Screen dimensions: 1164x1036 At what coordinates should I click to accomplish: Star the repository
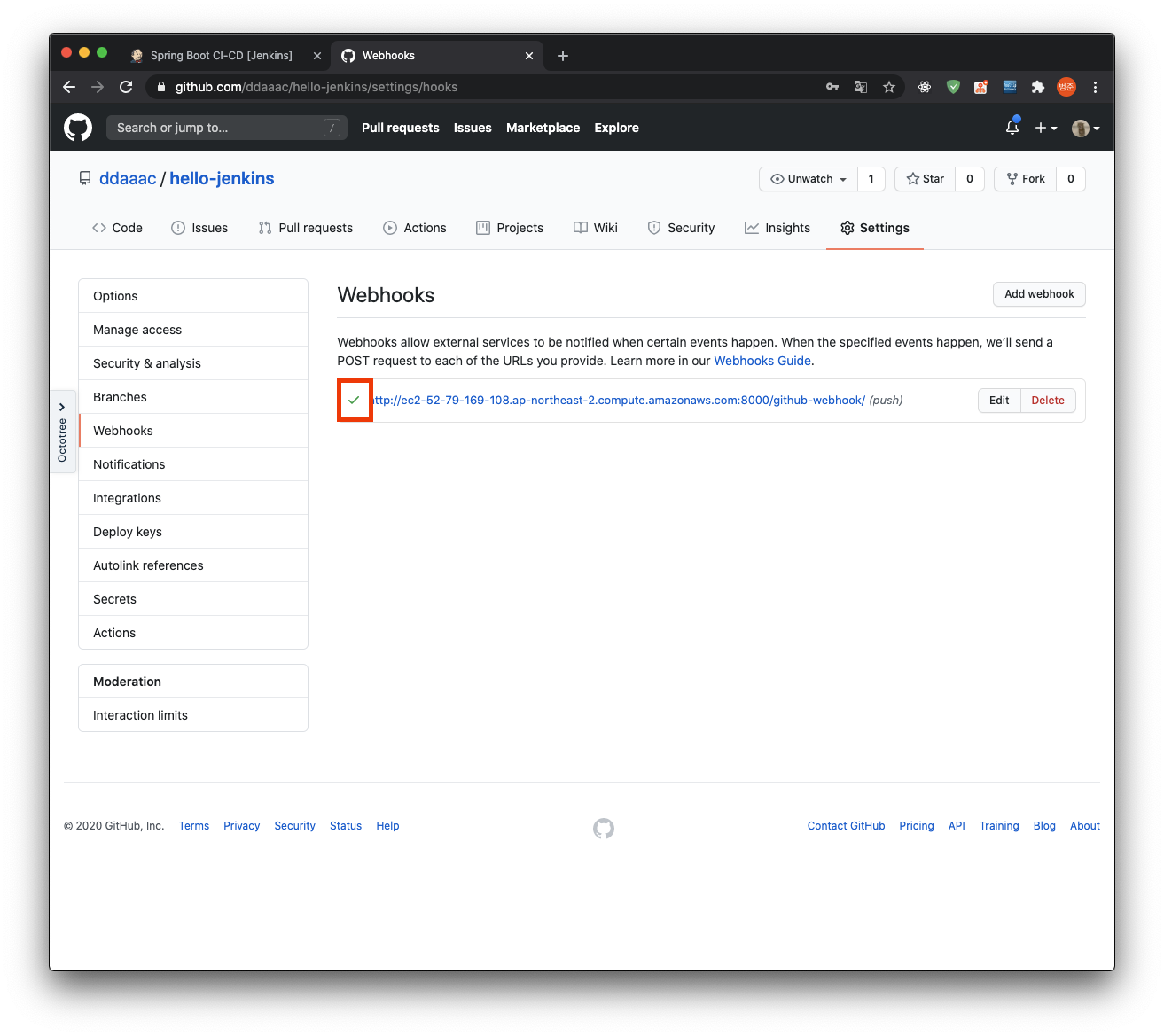[x=926, y=179]
